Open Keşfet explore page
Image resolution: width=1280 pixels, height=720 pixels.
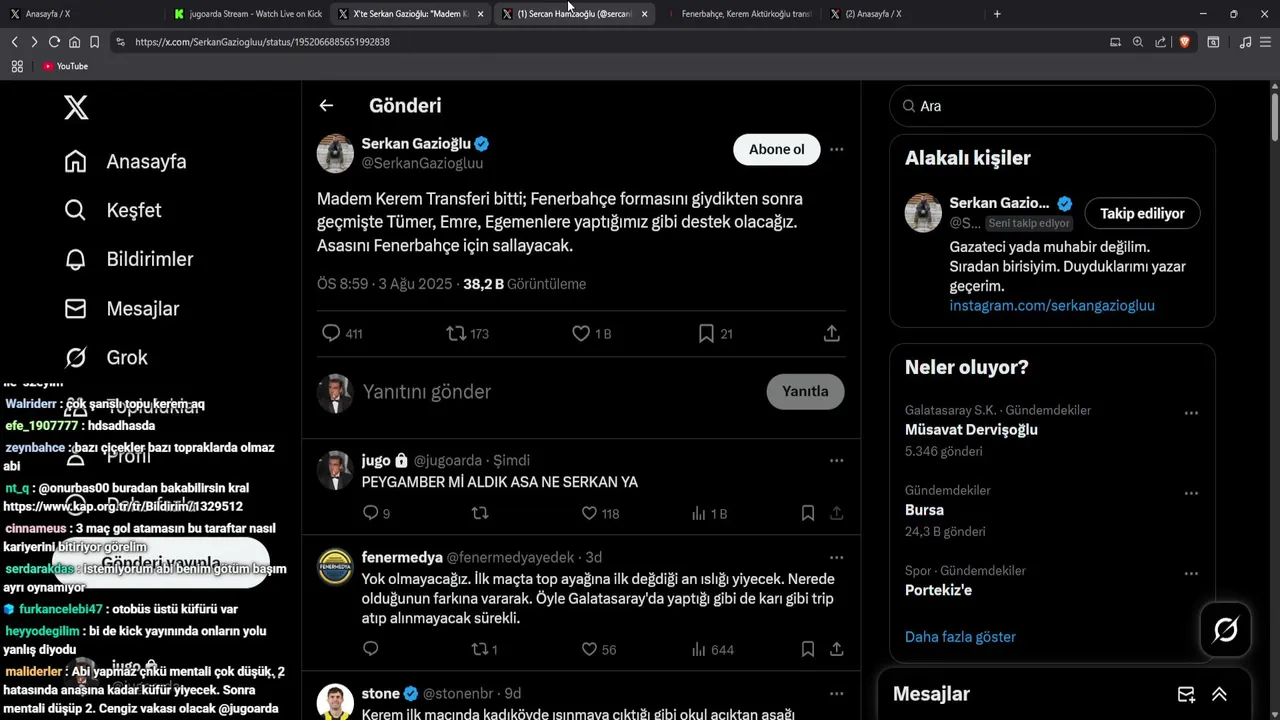[x=112, y=210]
